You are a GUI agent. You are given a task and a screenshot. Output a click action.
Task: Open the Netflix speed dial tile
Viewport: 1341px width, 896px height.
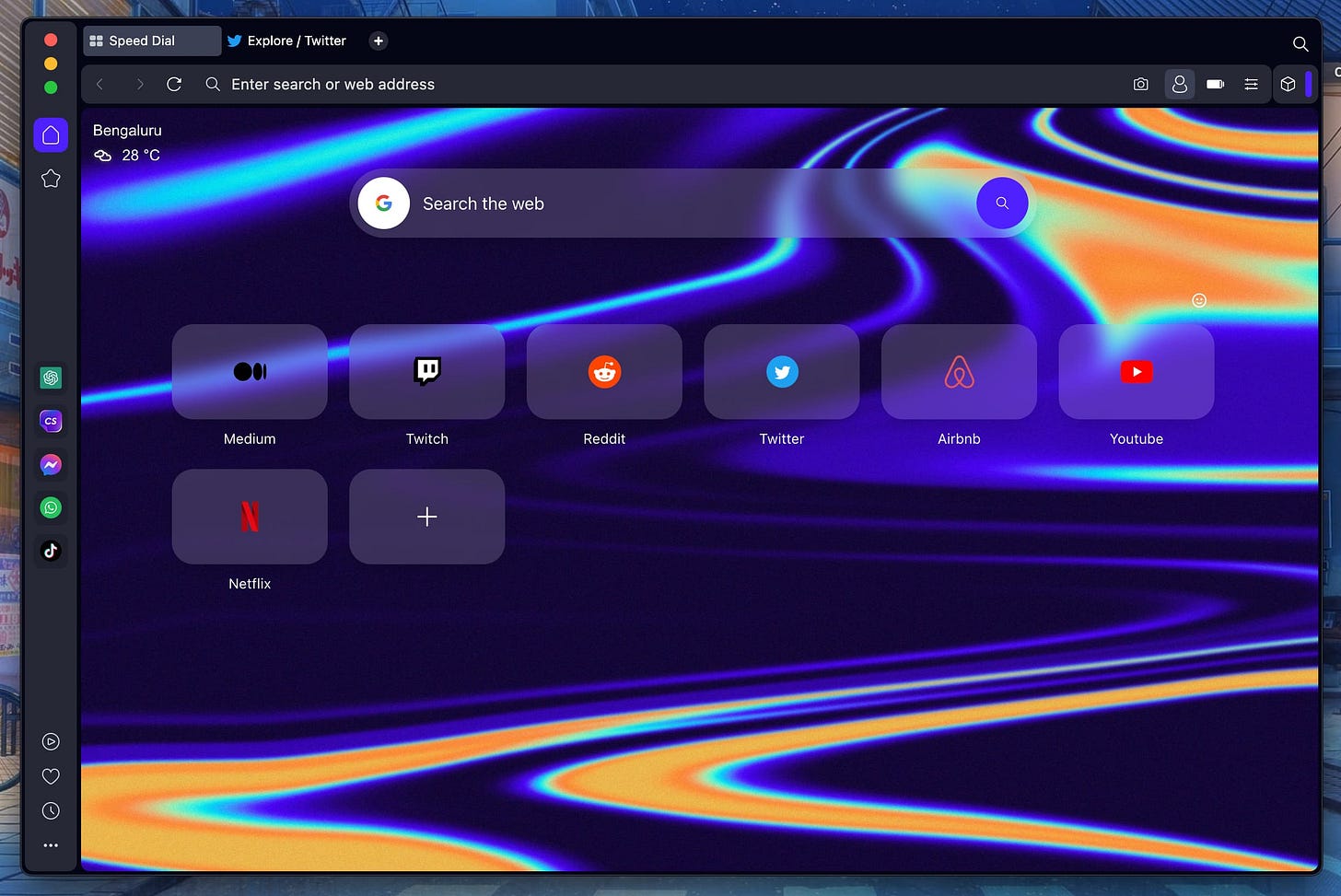pos(250,517)
